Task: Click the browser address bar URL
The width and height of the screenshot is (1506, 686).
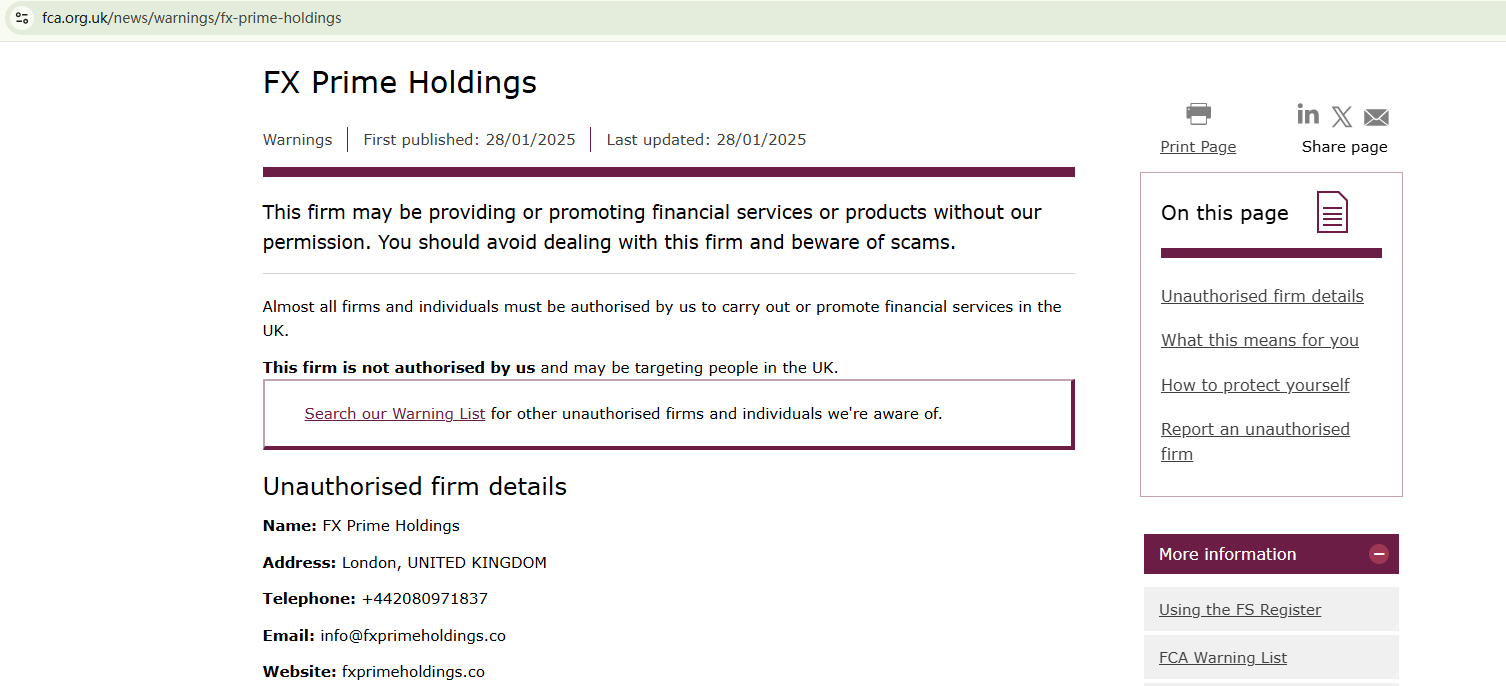Action: (192, 18)
